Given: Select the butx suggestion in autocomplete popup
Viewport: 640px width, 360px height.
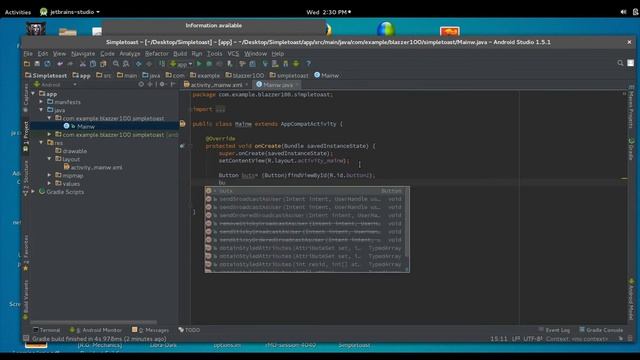Looking at the screenshot, I should [304, 191].
